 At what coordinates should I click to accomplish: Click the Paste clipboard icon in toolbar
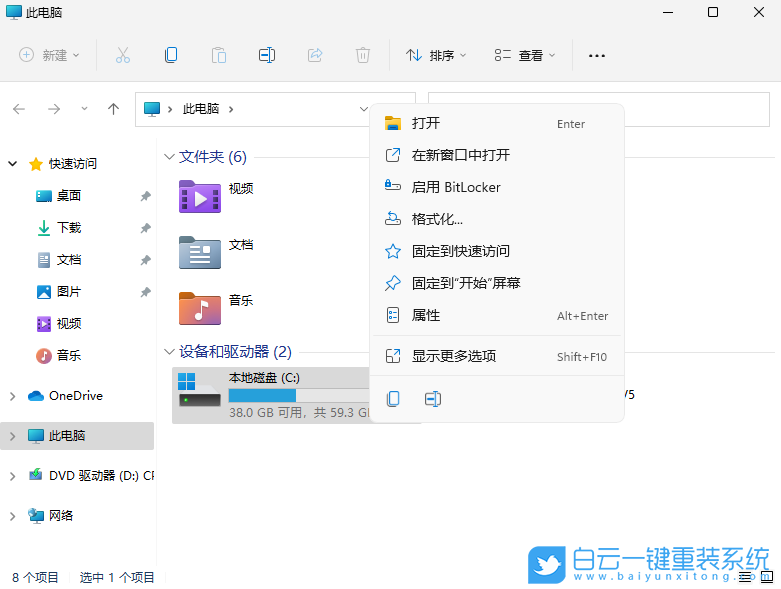tap(219, 55)
